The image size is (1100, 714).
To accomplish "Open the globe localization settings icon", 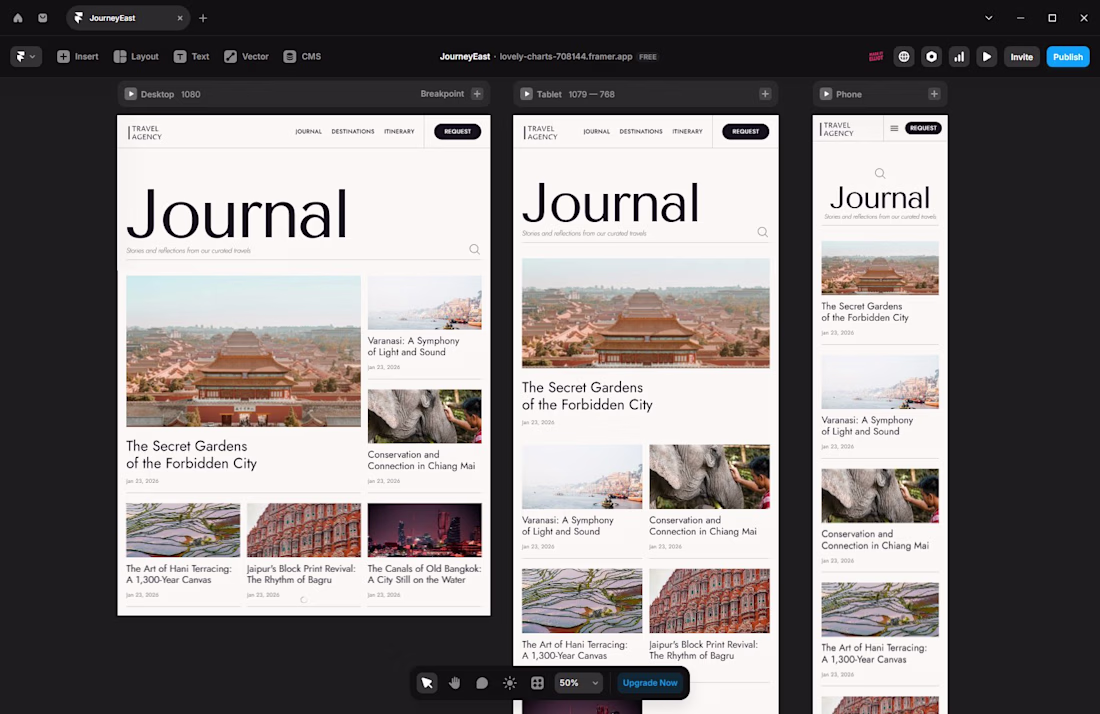I will point(904,57).
